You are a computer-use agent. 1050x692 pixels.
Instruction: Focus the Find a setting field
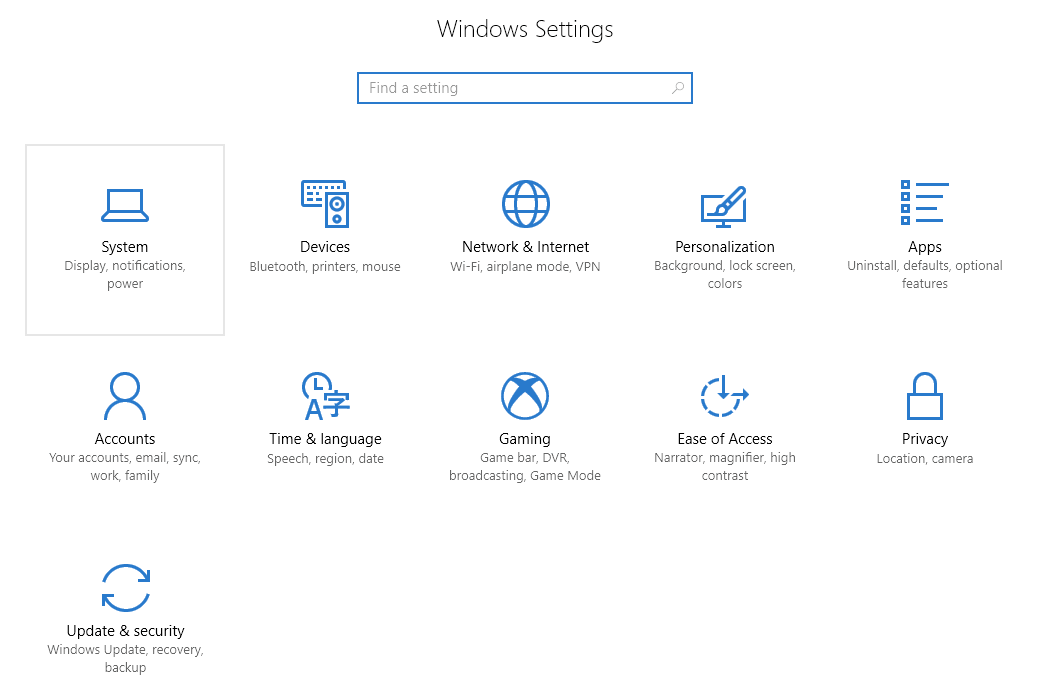tap(525, 88)
